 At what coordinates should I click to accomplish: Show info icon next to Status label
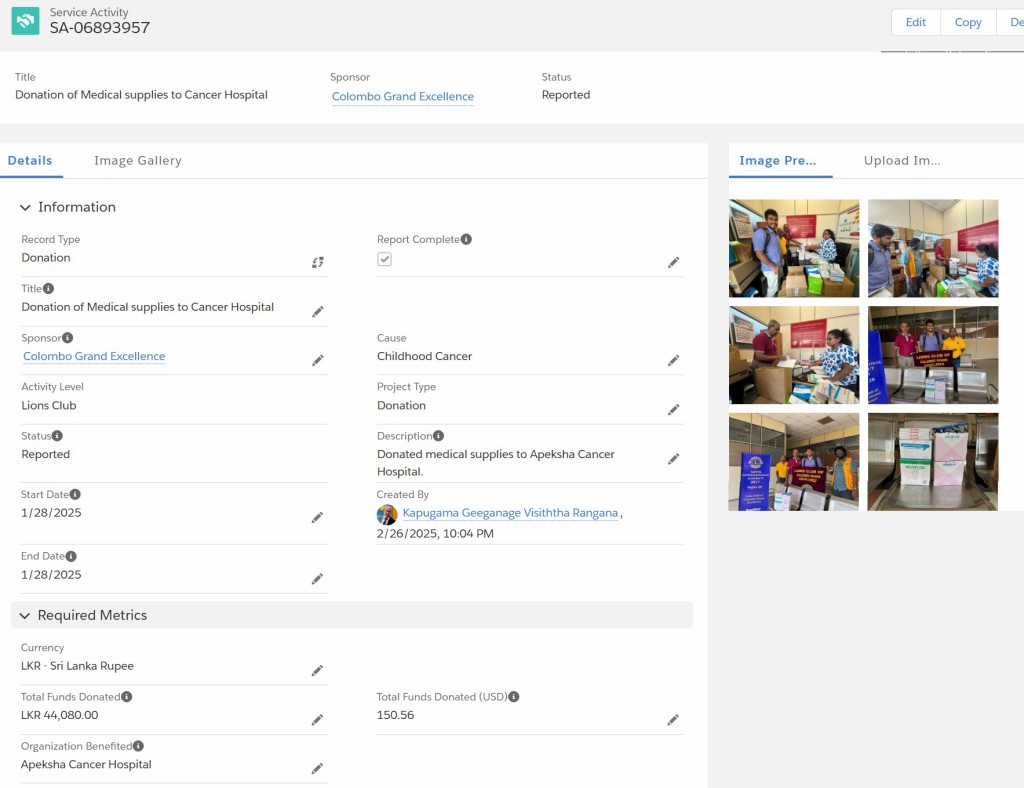pyautogui.click(x=57, y=435)
